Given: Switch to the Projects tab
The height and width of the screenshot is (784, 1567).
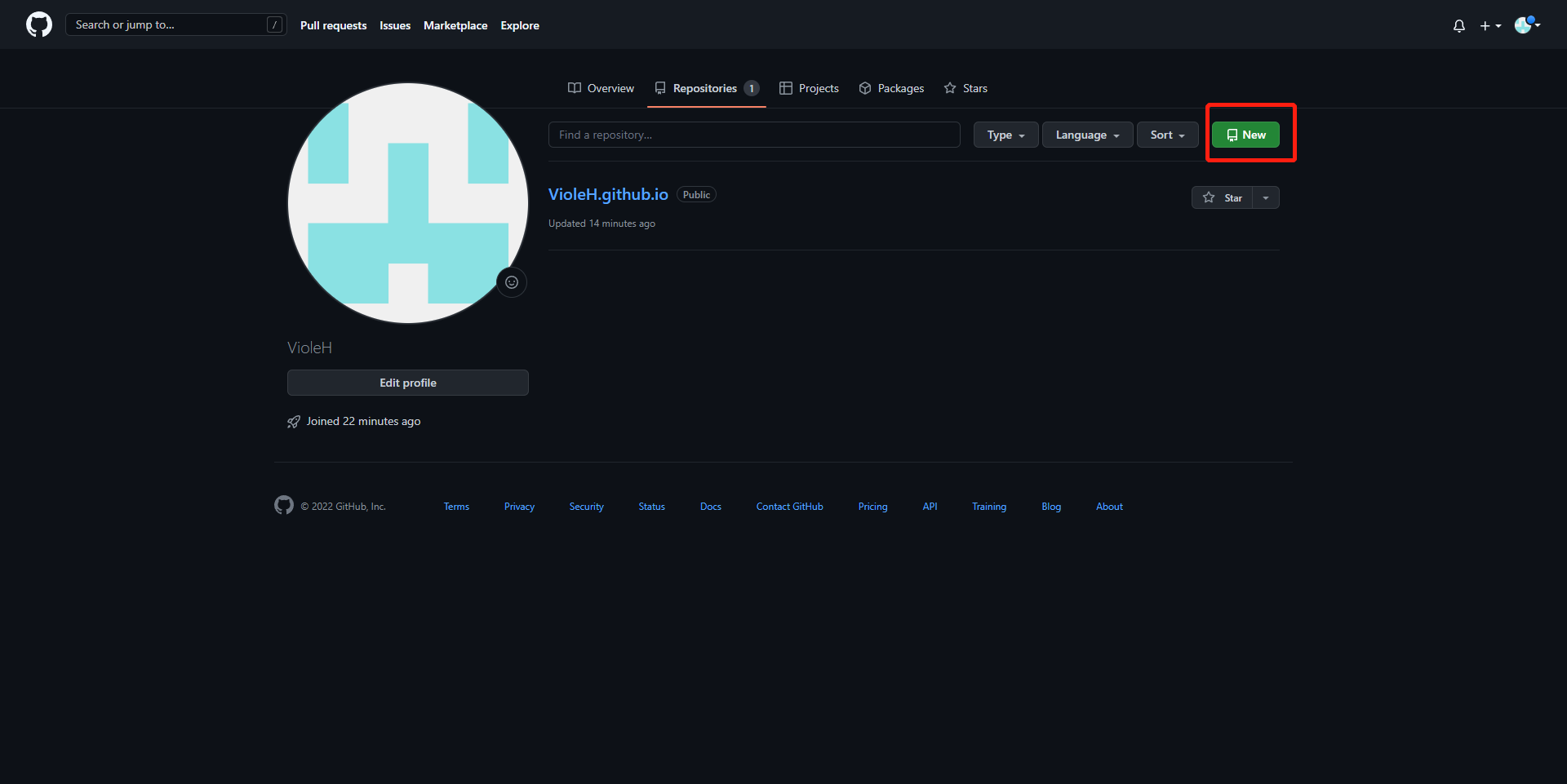Looking at the screenshot, I should pos(809,88).
